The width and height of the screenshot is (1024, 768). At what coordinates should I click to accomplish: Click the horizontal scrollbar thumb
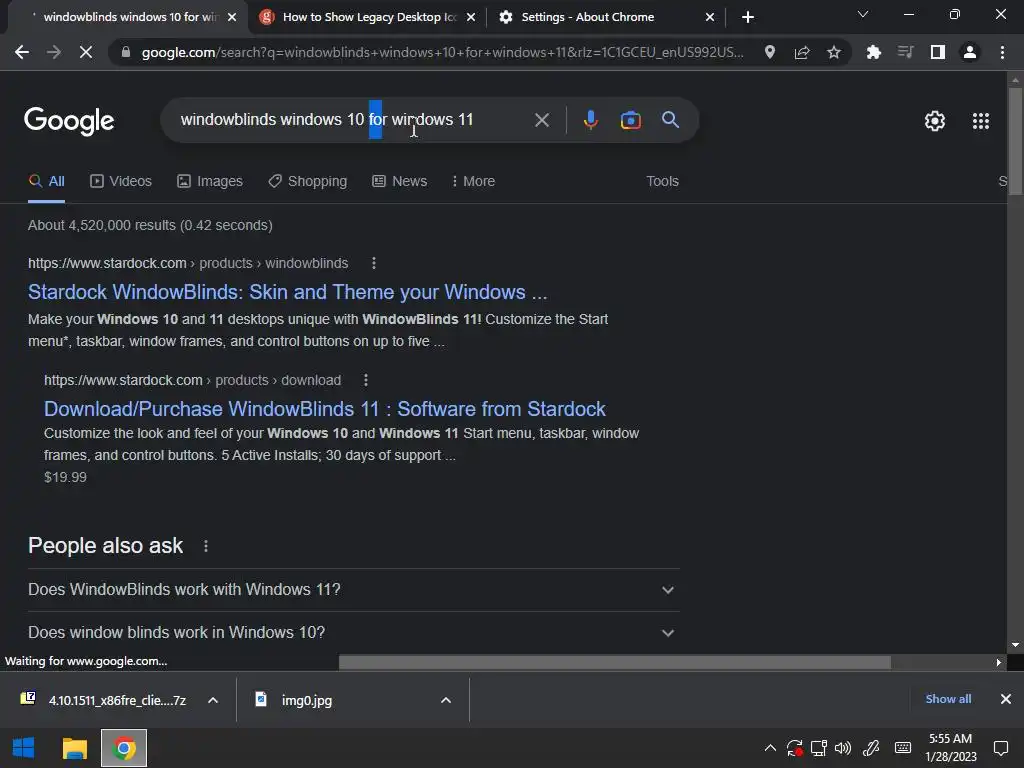615,662
